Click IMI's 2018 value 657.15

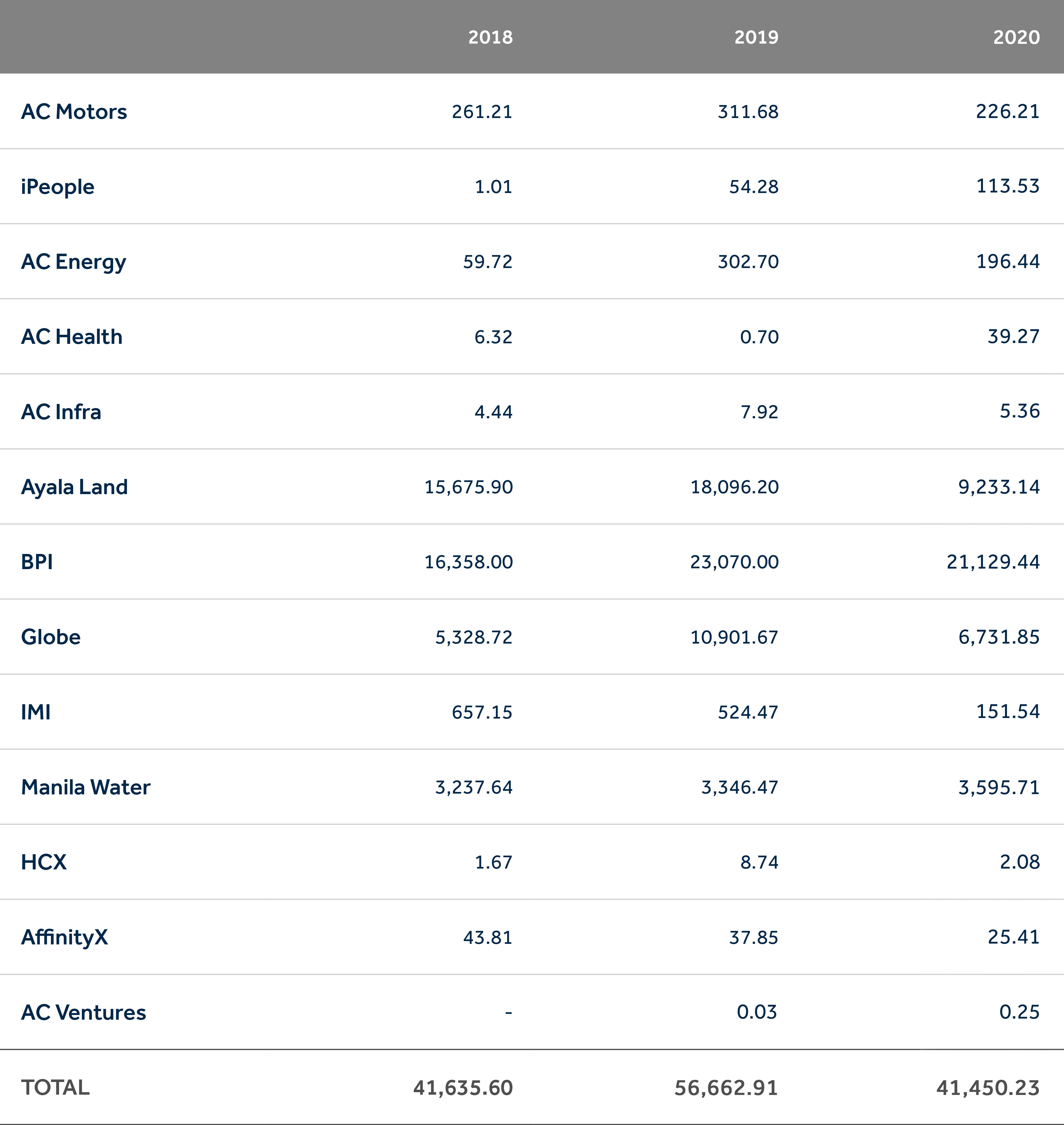click(482, 712)
